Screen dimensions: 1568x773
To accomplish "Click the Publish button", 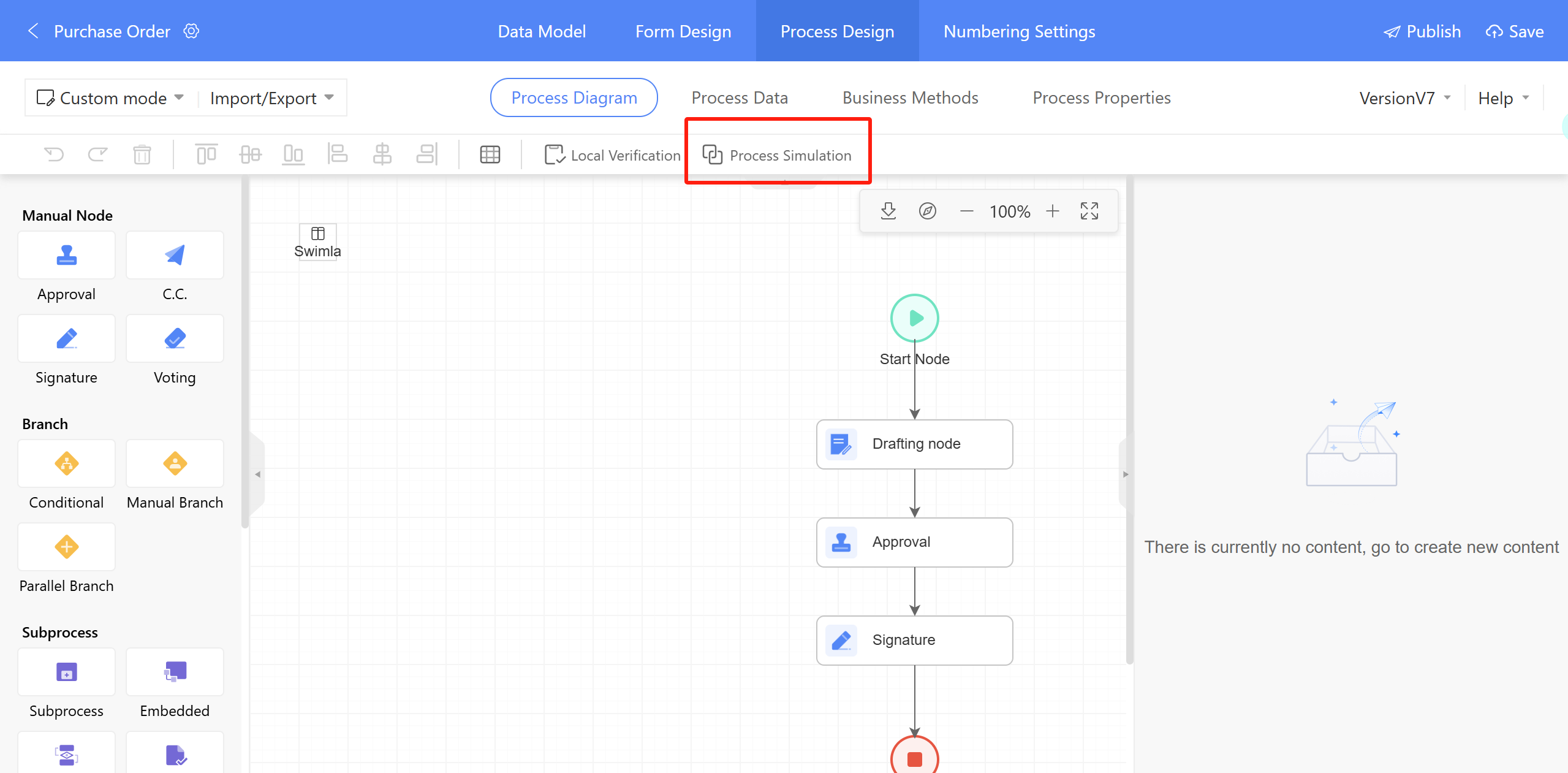I will (1422, 31).
